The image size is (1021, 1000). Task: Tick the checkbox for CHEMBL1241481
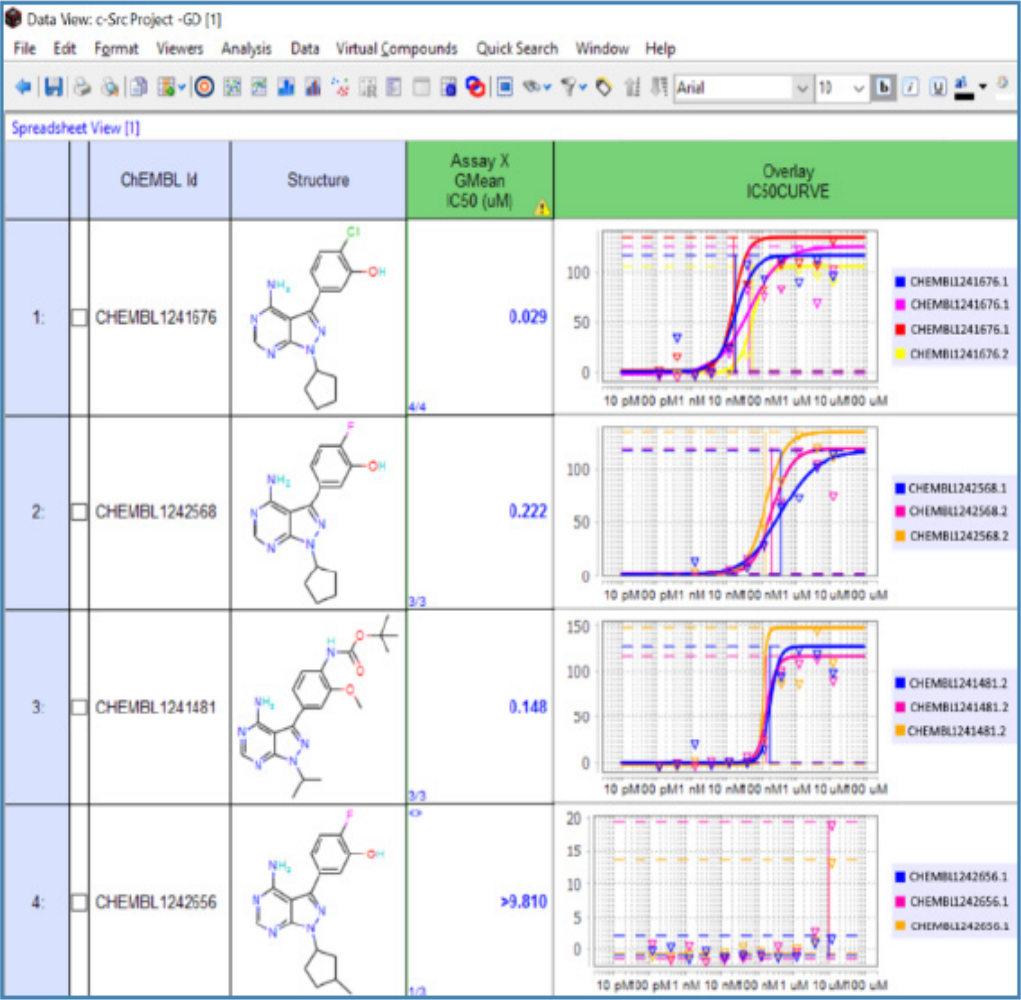[79, 707]
